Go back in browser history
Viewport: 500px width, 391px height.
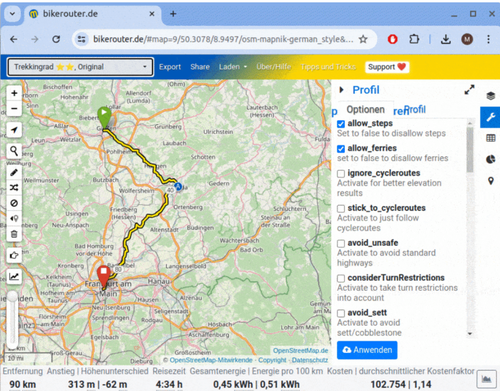coord(14,39)
